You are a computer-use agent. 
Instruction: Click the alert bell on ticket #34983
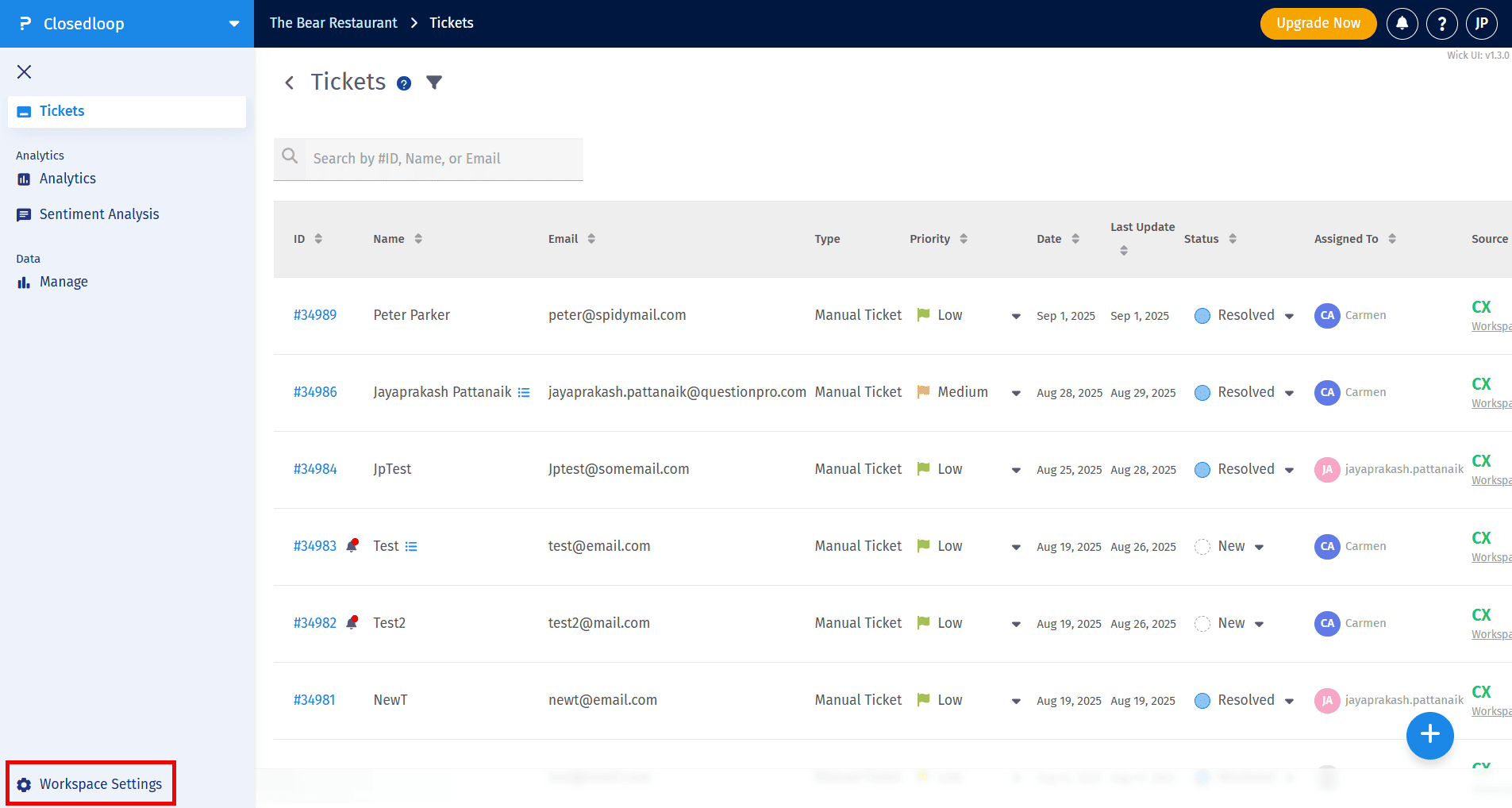click(x=352, y=545)
